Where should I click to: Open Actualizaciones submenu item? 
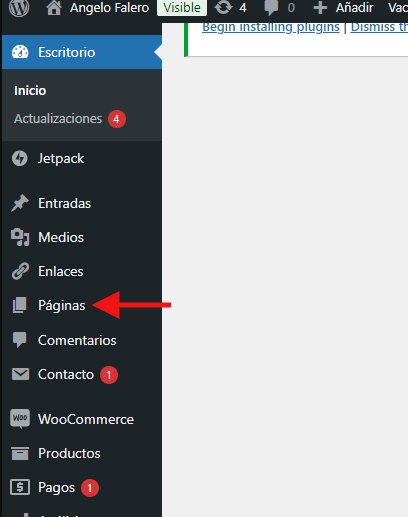pos(58,119)
